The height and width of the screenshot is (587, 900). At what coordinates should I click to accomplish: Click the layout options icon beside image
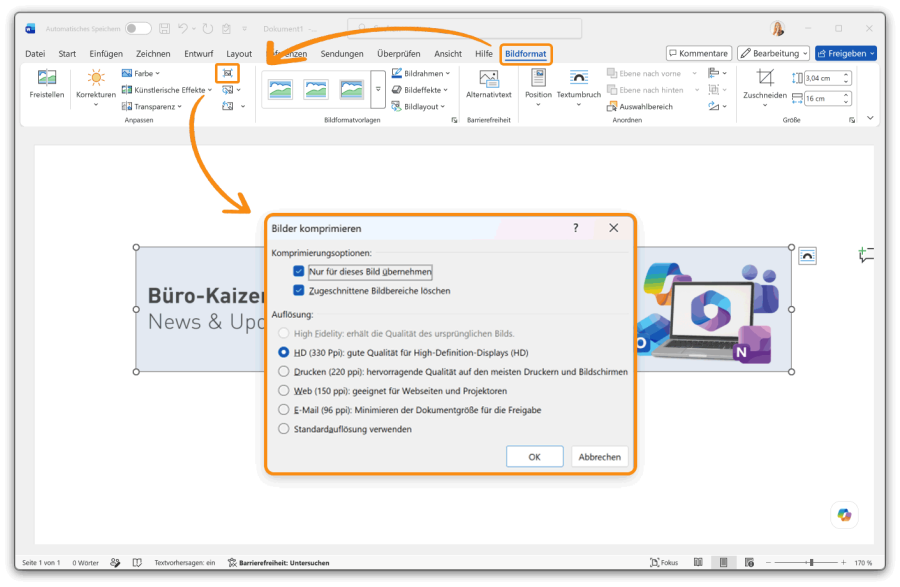tap(807, 256)
